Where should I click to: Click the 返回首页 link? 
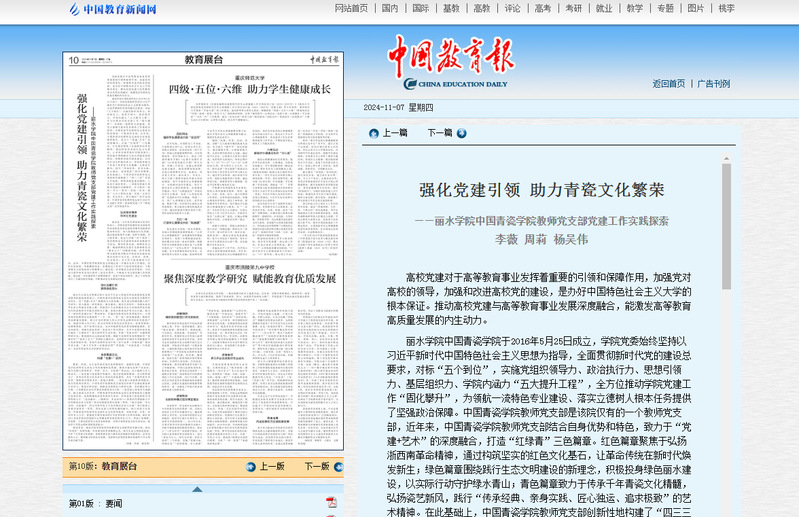[x=669, y=84]
